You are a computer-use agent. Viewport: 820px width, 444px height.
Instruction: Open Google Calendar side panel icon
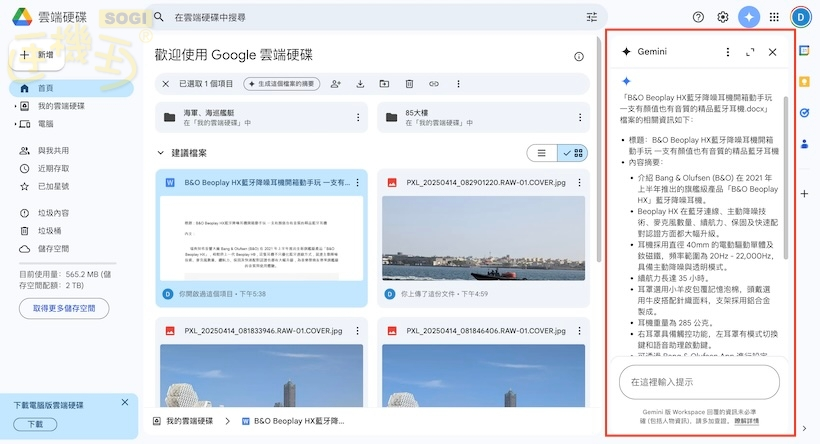[x=804, y=51]
